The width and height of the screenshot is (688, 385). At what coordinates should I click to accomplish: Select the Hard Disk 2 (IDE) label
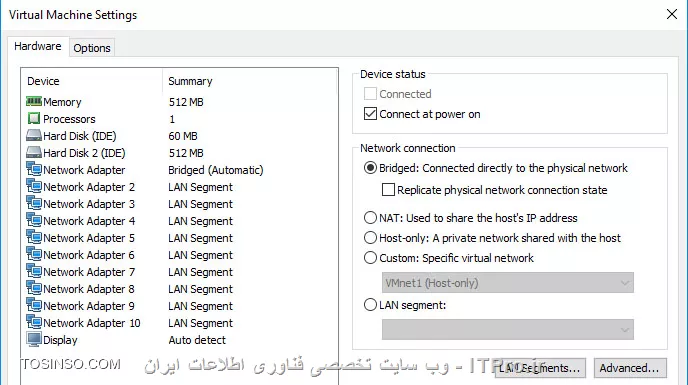[x=84, y=153]
